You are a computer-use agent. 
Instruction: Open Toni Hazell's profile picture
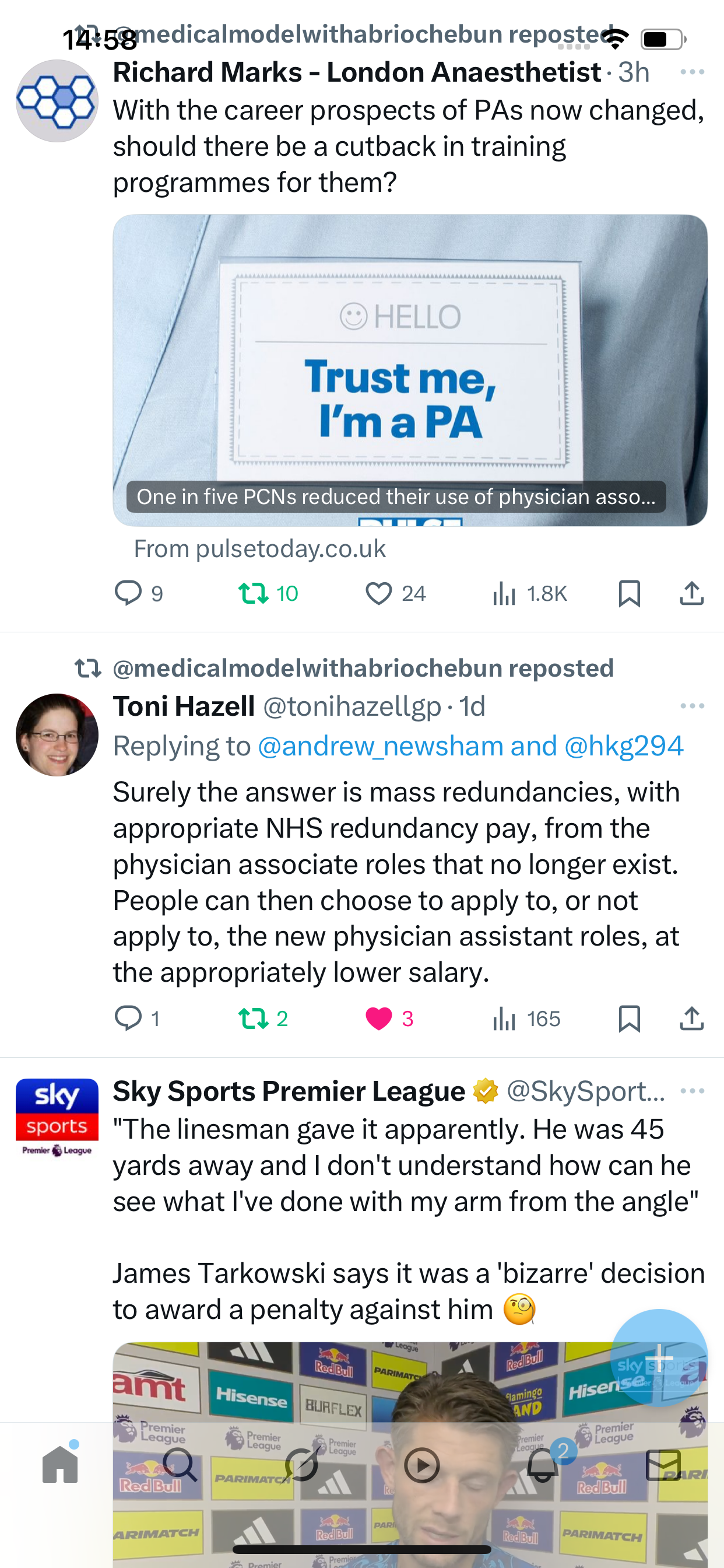(x=57, y=734)
